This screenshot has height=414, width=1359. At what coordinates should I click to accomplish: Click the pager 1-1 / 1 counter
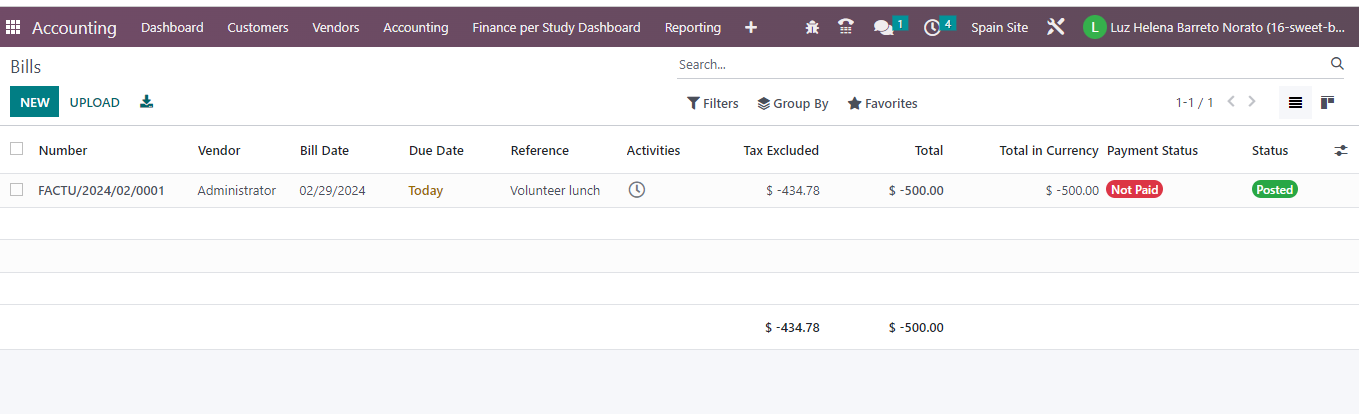(1194, 103)
